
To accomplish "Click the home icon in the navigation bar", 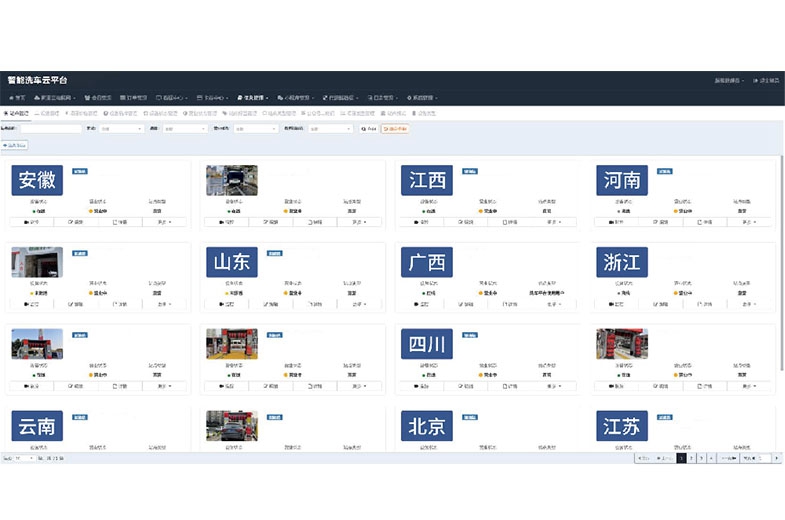I will [17, 98].
